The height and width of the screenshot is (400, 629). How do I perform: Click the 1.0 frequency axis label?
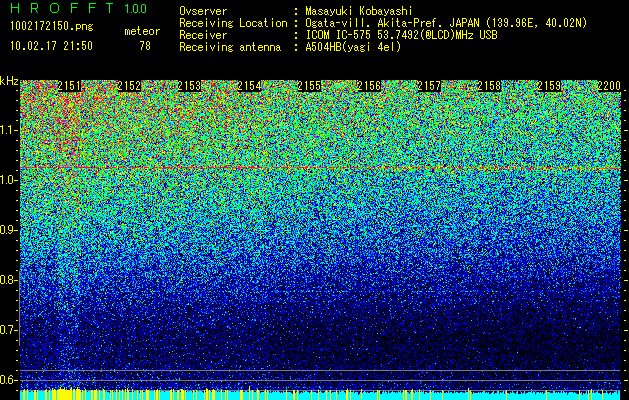click(x=9, y=180)
